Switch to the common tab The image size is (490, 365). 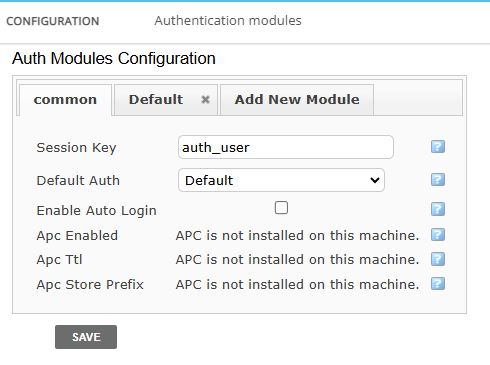(65, 100)
